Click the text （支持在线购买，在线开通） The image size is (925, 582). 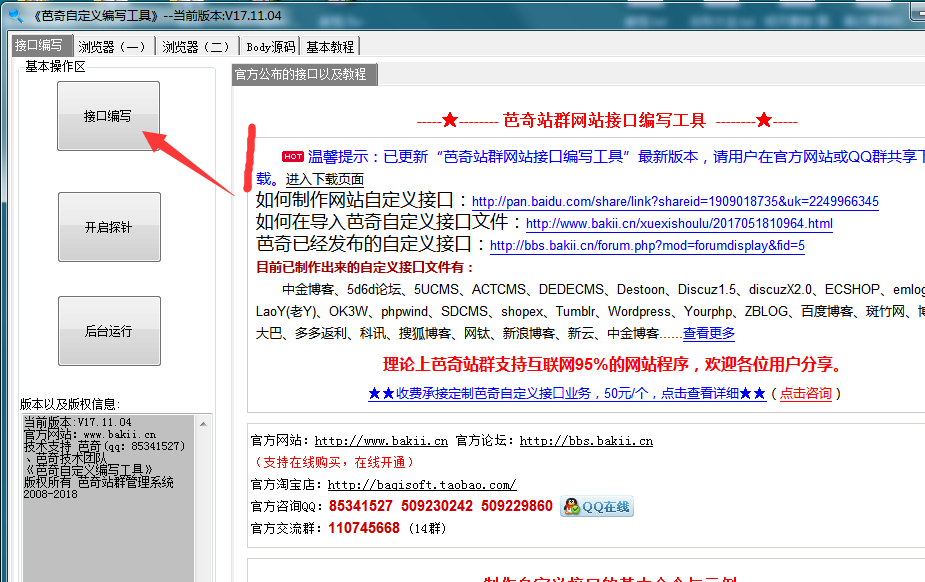pyautogui.click(x=335, y=462)
